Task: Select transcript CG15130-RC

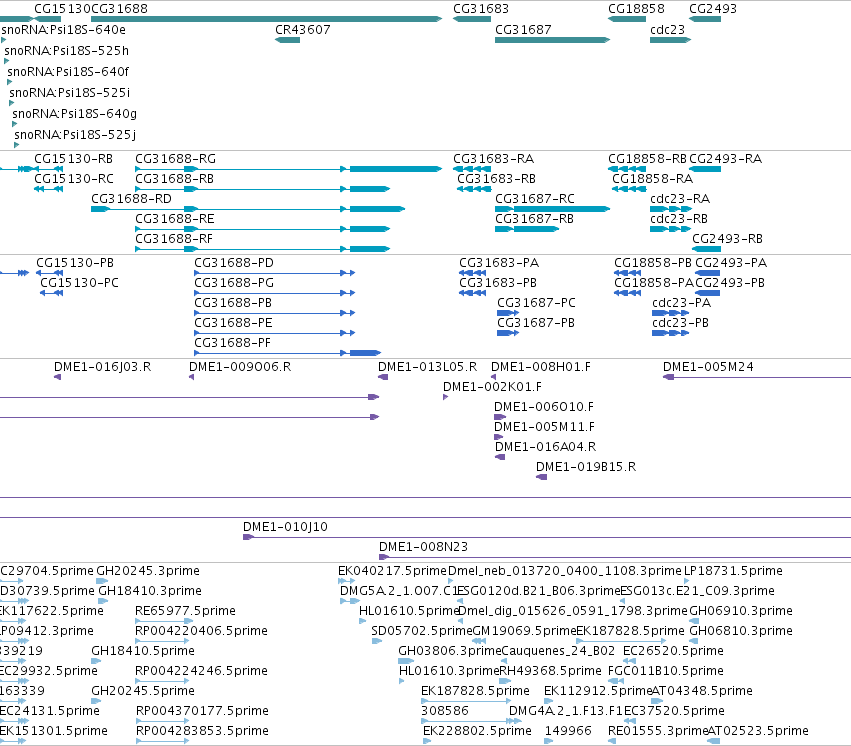Action: tap(48, 189)
